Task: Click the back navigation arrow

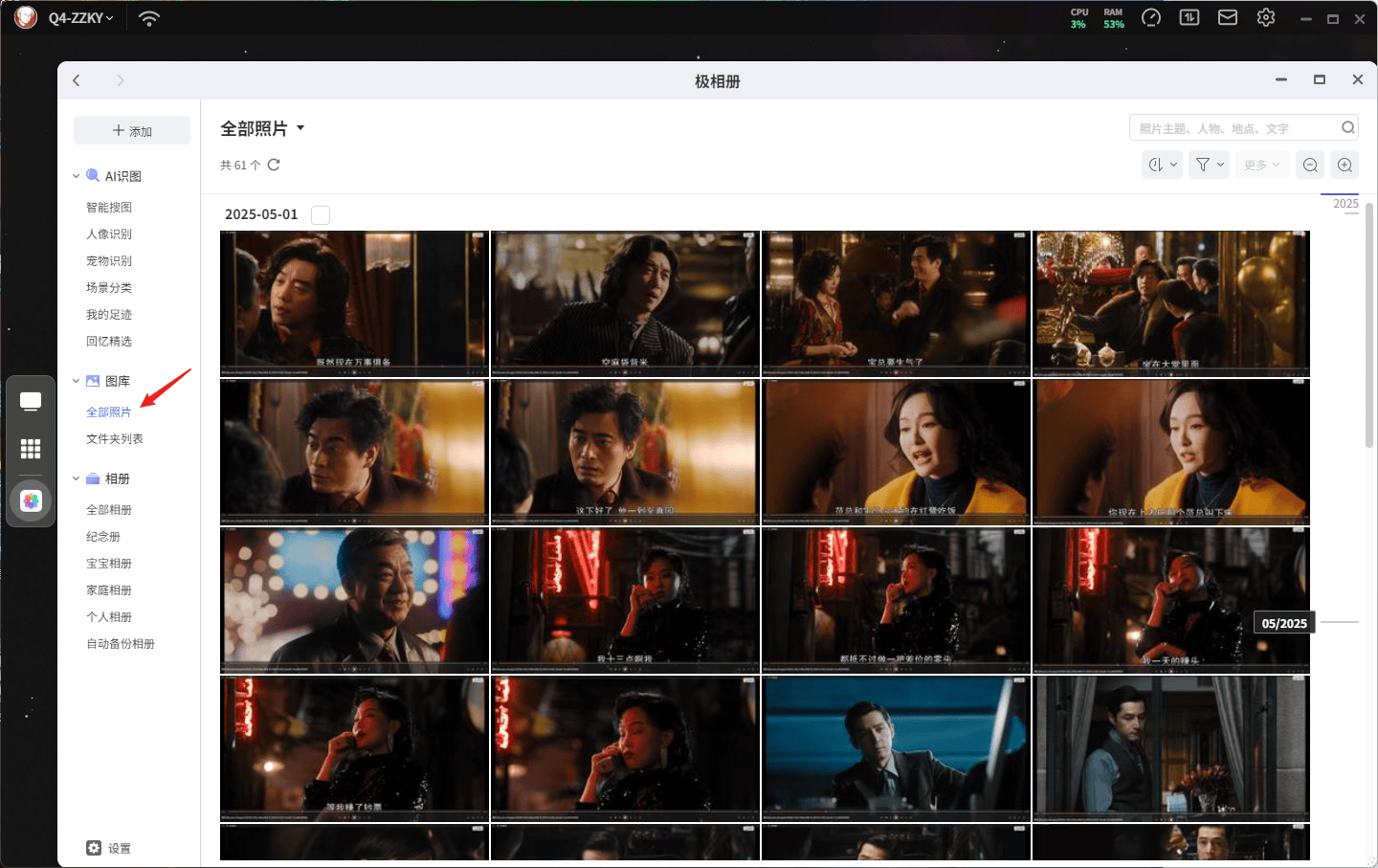Action: (77, 80)
